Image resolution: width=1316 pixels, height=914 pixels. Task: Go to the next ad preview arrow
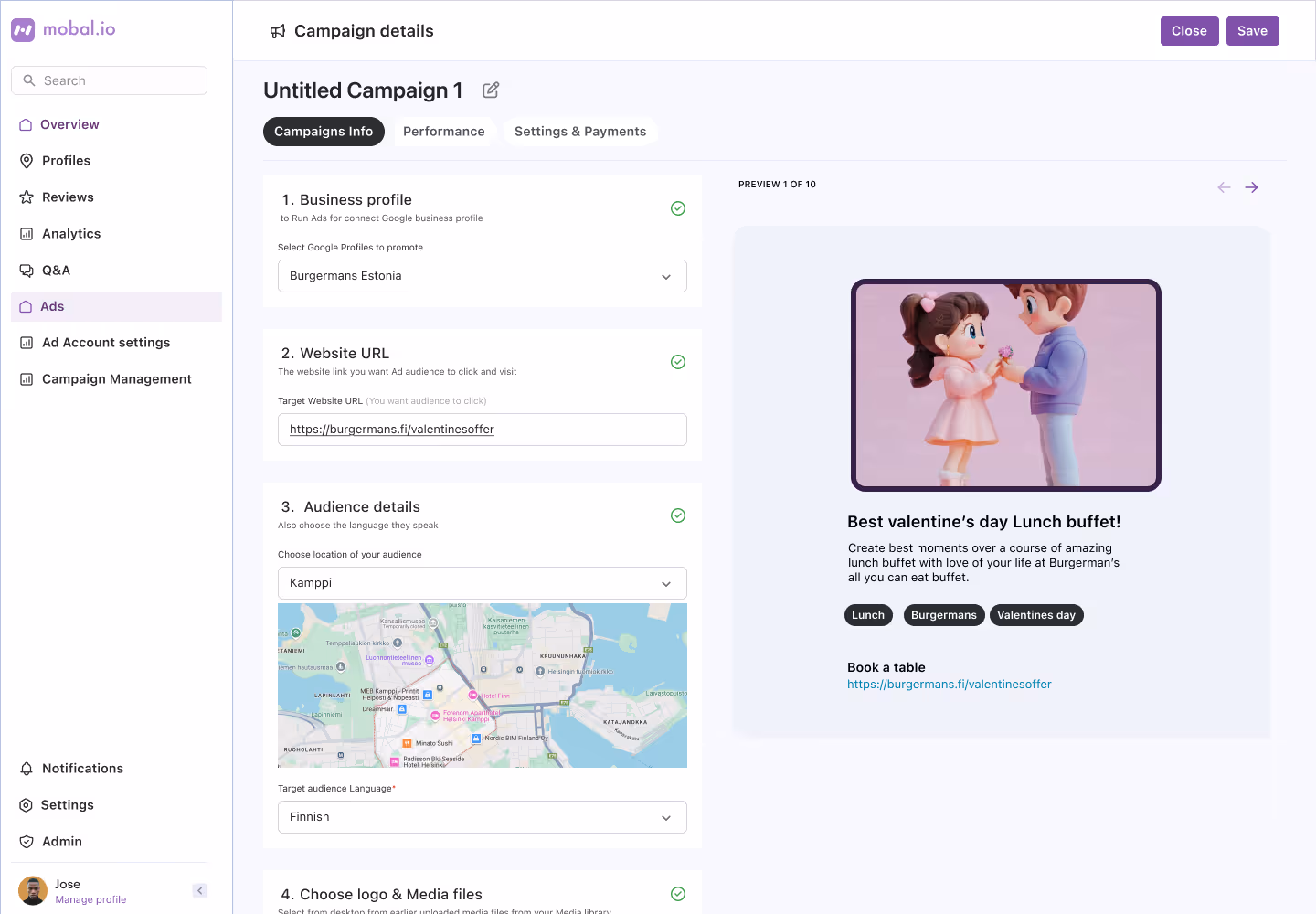[1252, 187]
